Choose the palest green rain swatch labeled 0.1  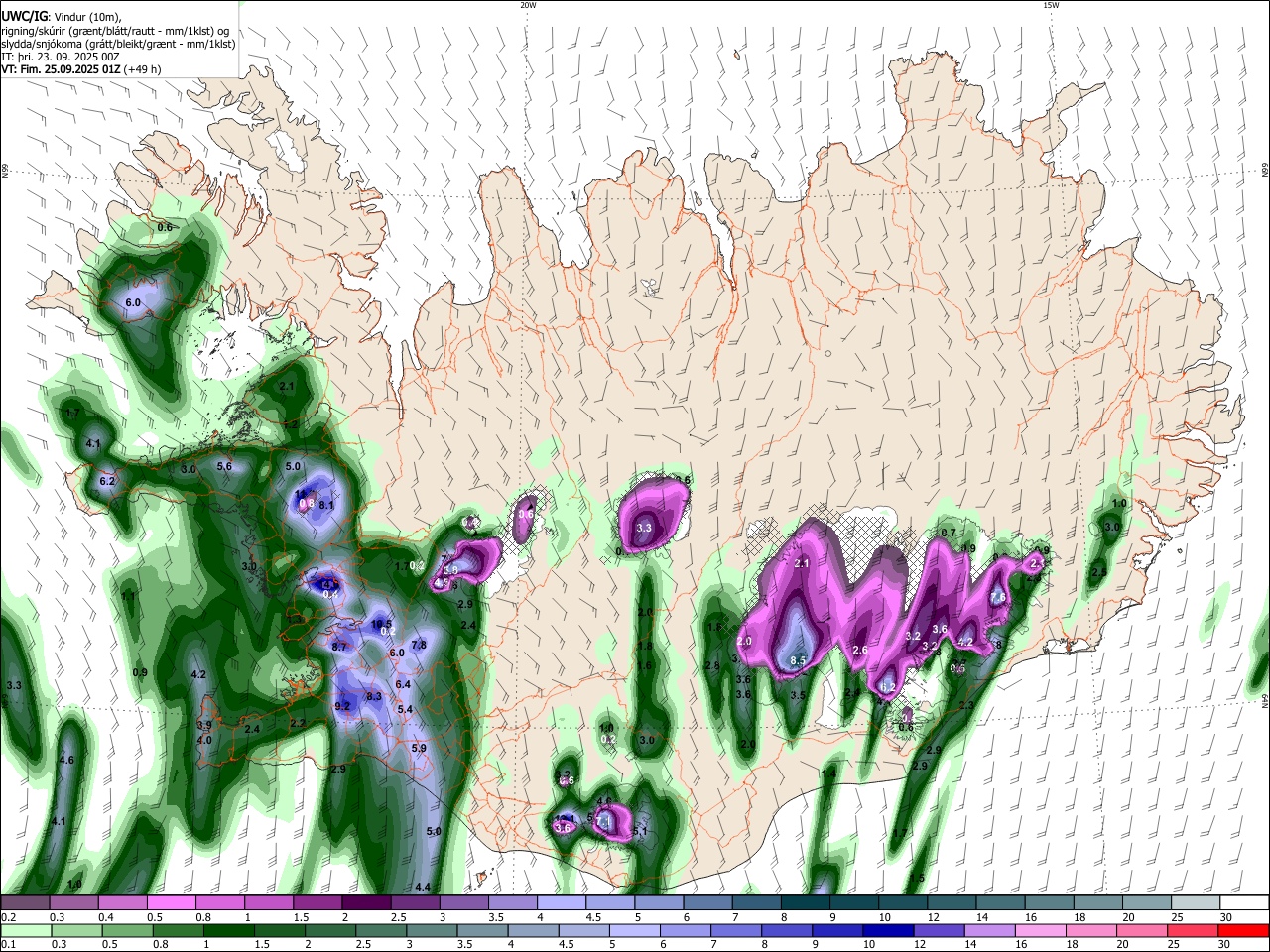tap(24, 930)
